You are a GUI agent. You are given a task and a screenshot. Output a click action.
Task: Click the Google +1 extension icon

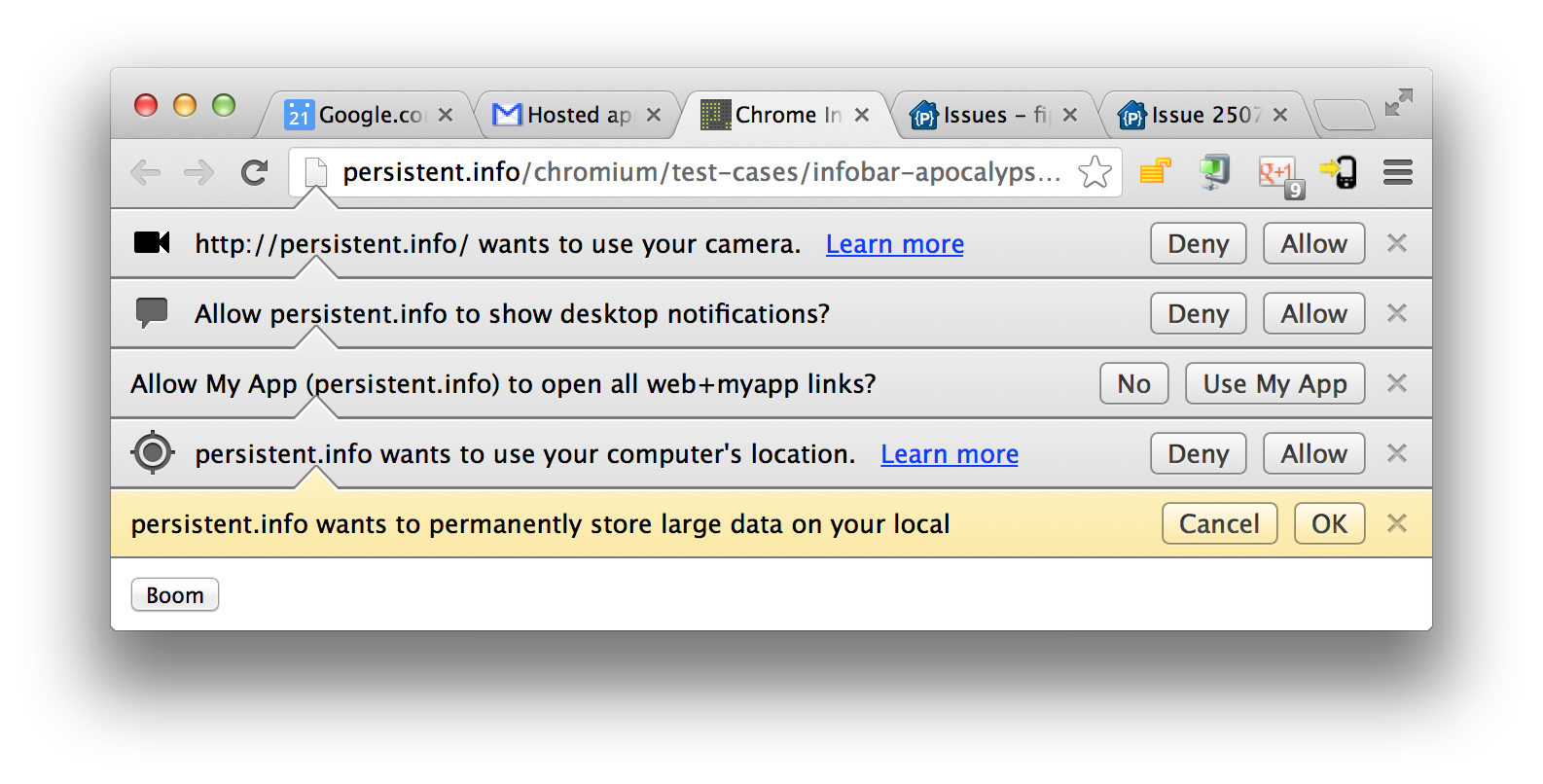point(1280,175)
